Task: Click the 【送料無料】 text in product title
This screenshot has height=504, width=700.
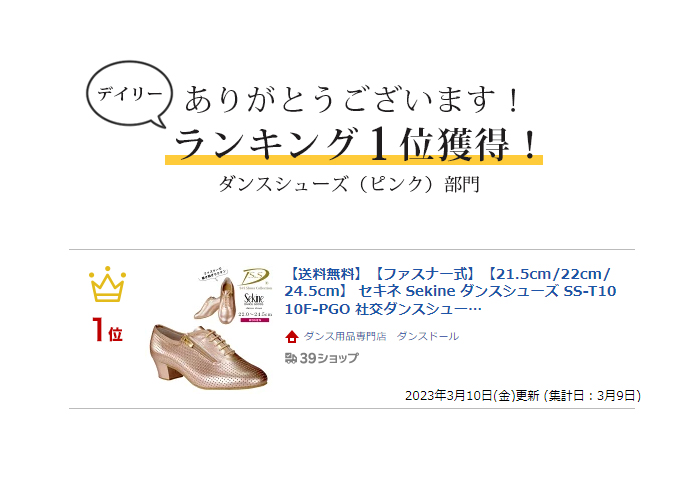Action: pos(325,274)
